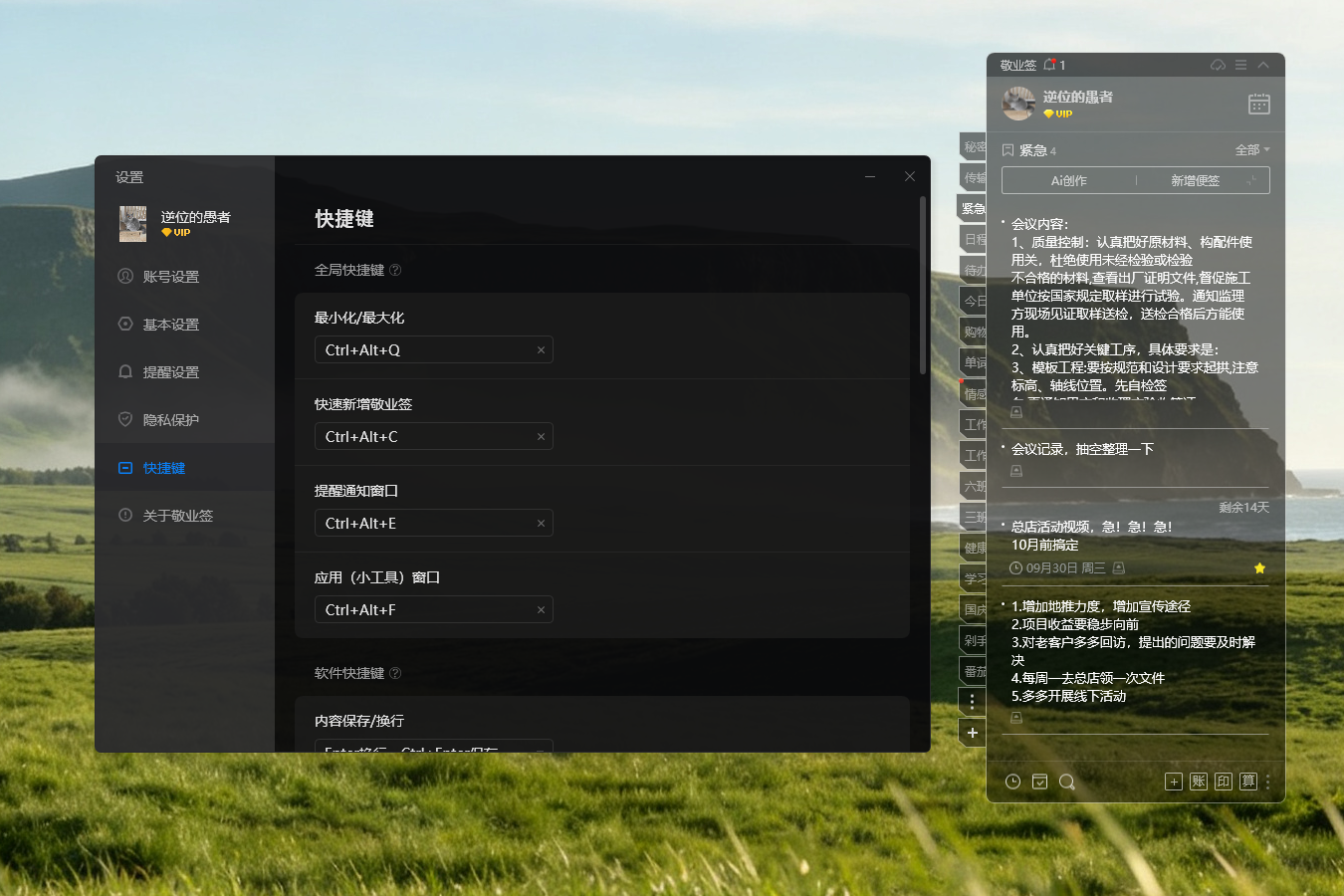Switch to the 传输 category tab

974,178
